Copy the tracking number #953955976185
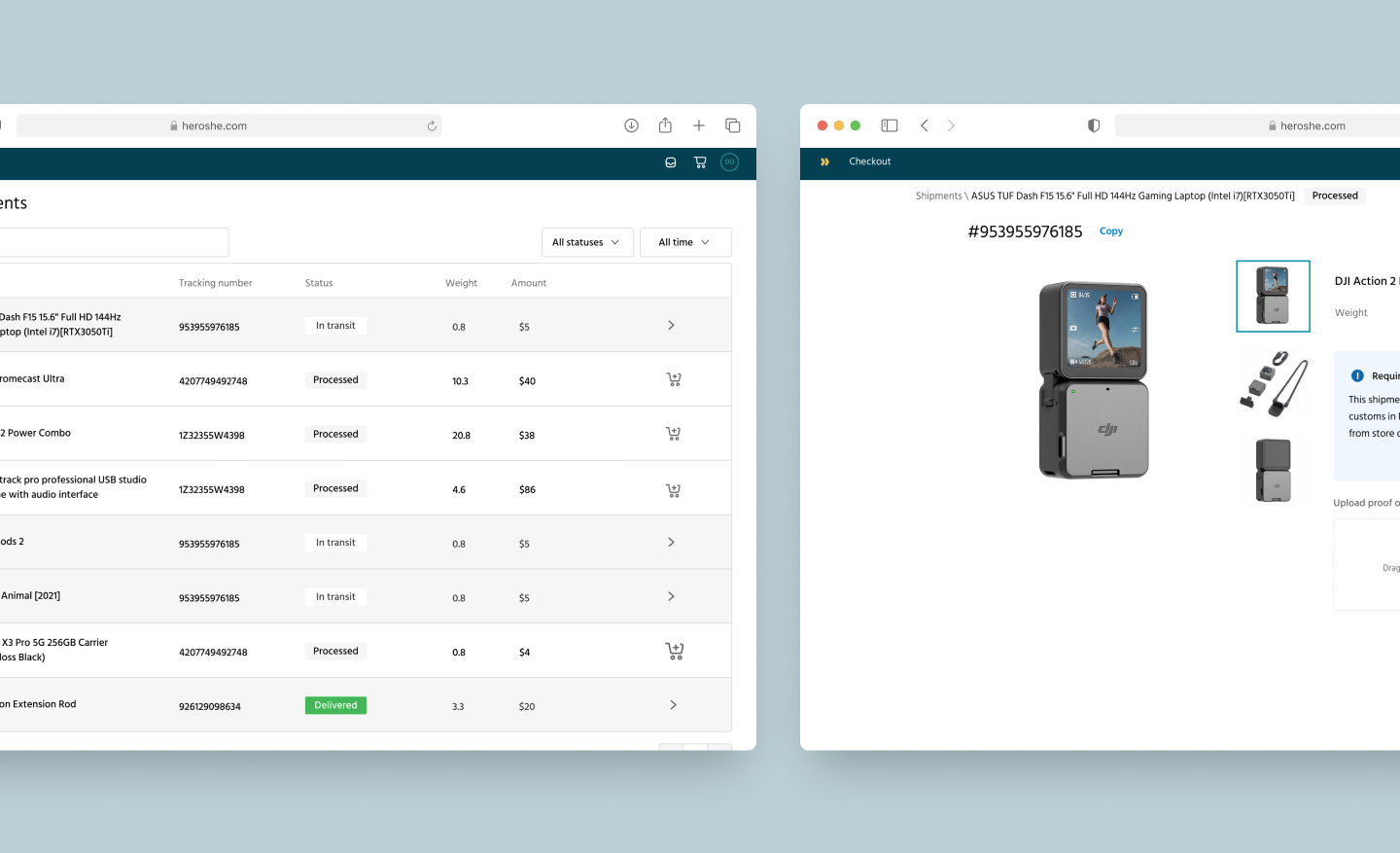This screenshot has height=853, width=1400. coord(1110,231)
